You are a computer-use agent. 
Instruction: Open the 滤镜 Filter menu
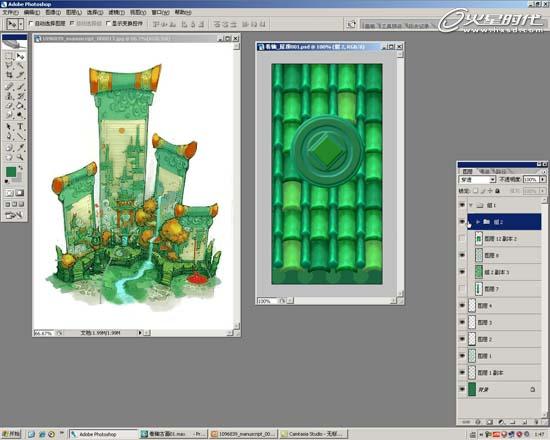click(x=116, y=12)
